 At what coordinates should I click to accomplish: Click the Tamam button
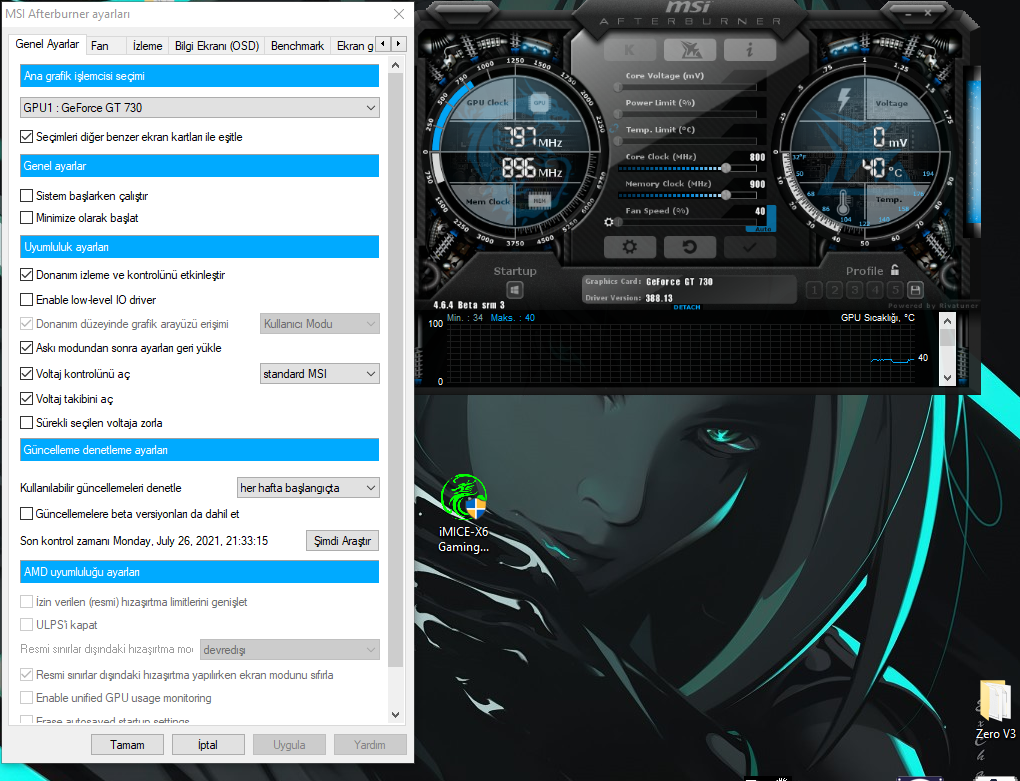pyautogui.click(x=127, y=745)
